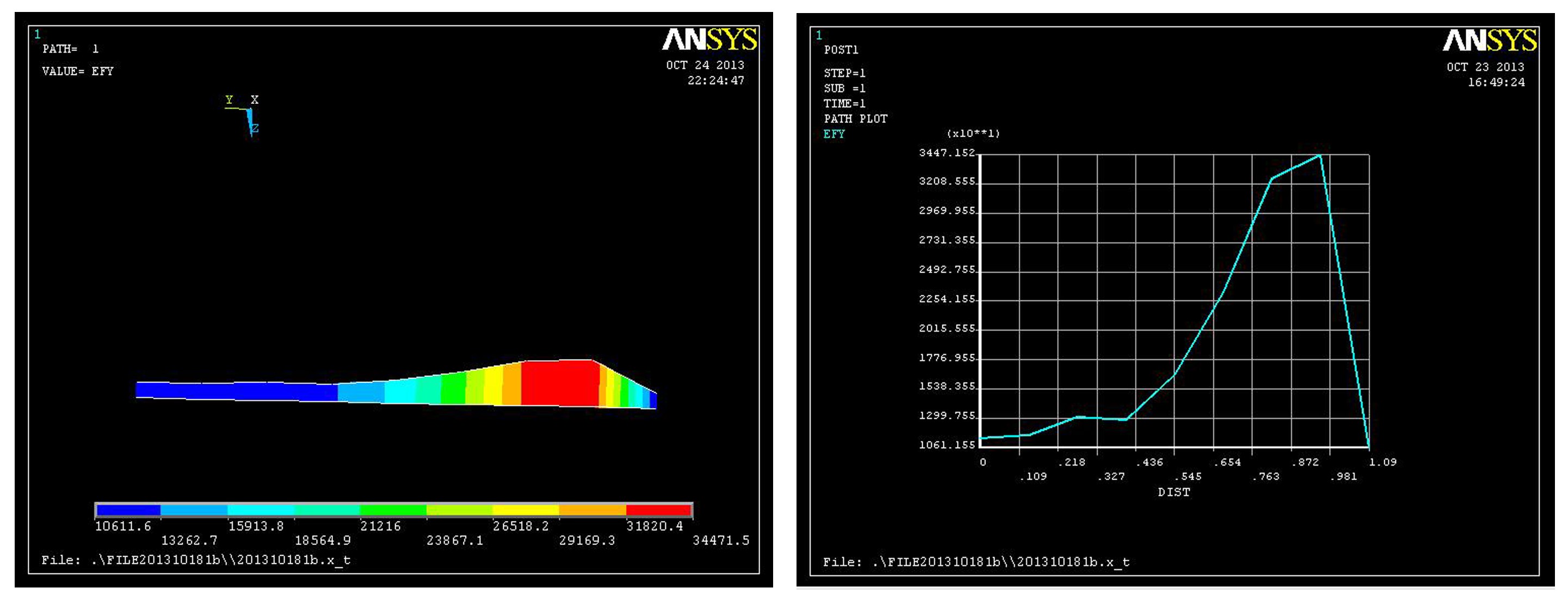
Task: Click y-axis value '3208.555'
Action: coord(947,182)
